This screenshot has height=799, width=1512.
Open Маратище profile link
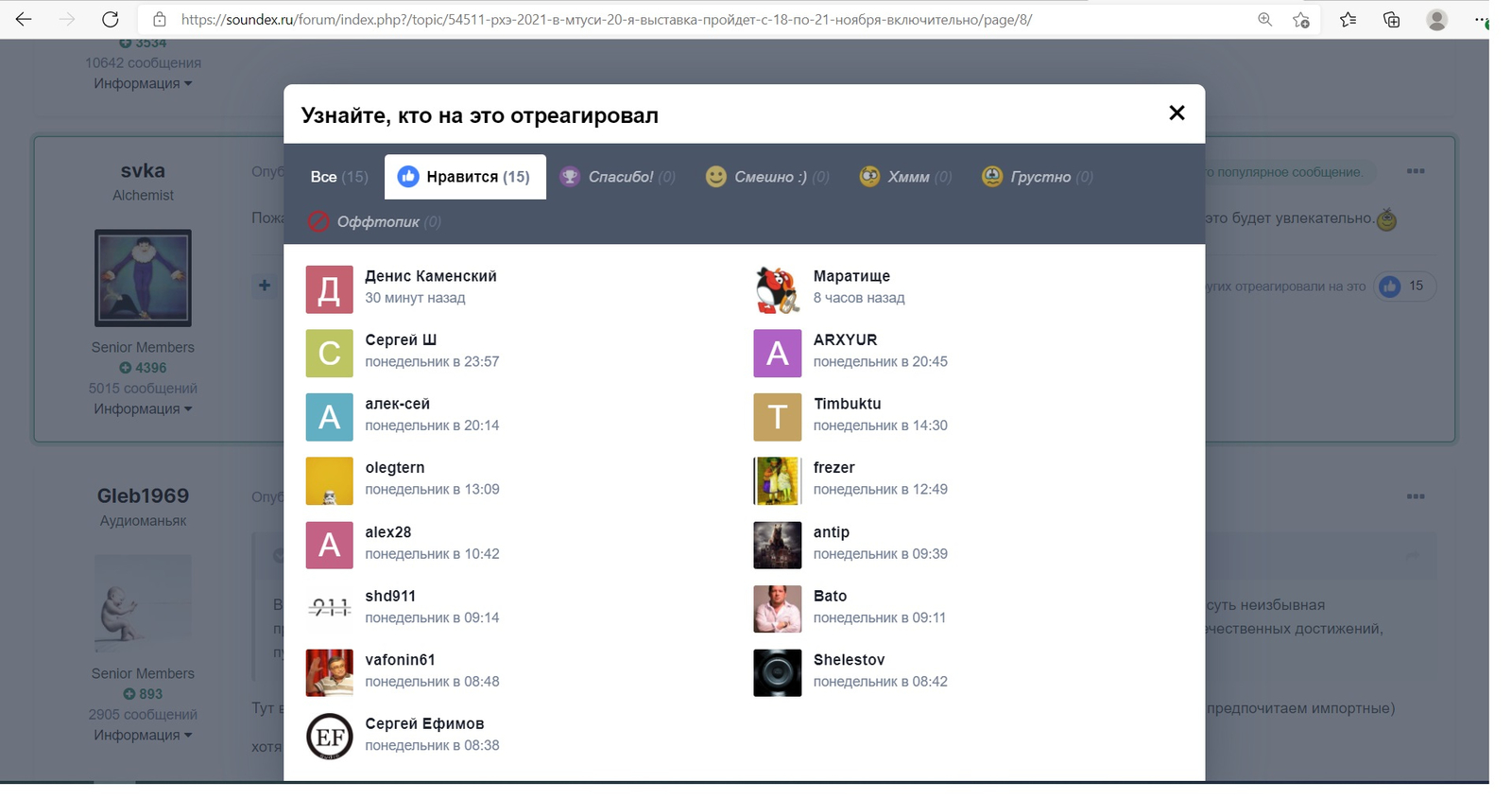click(851, 276)
